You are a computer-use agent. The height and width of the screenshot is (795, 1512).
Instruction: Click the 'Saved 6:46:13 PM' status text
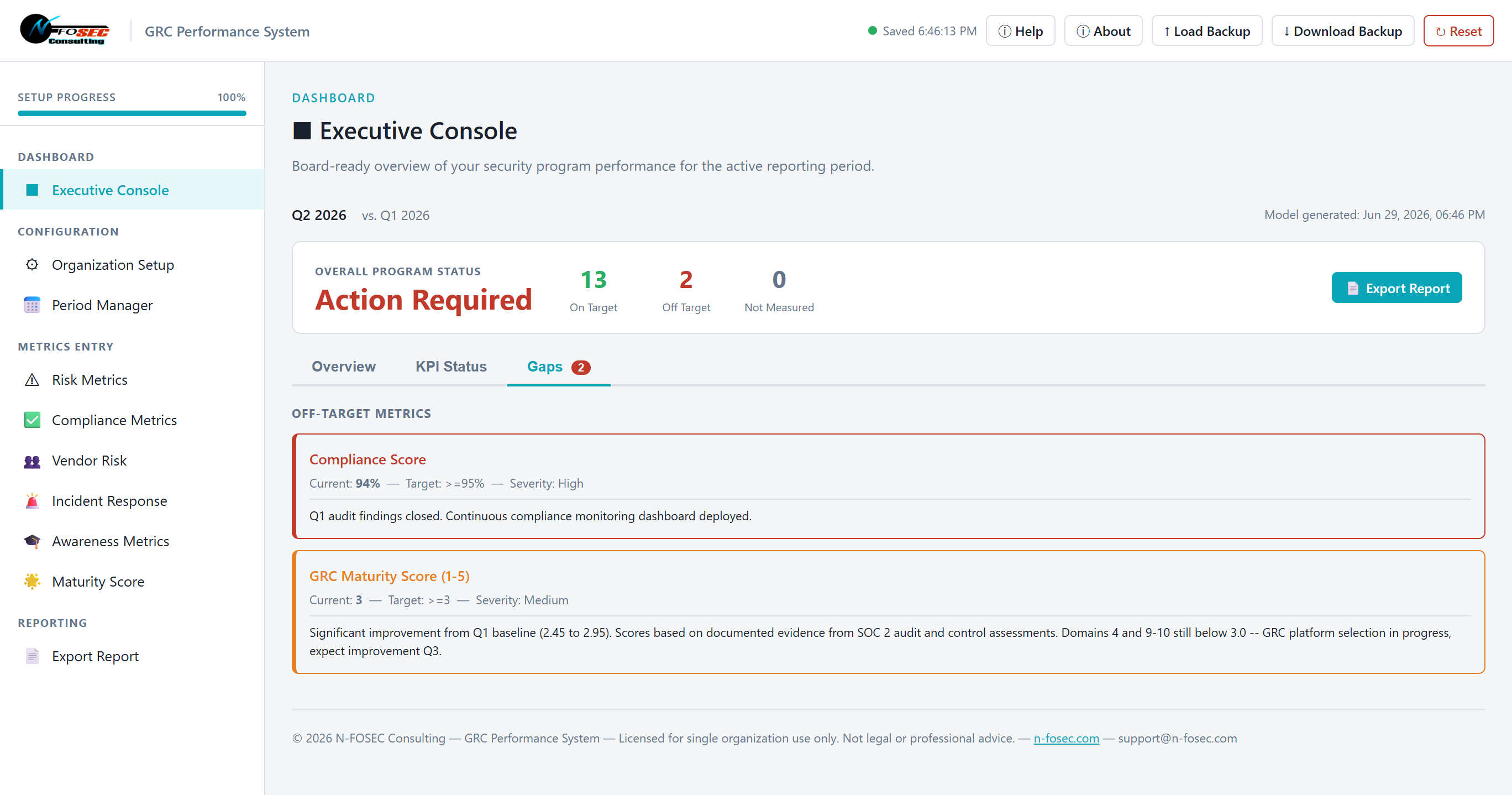(x=930, y=31)
